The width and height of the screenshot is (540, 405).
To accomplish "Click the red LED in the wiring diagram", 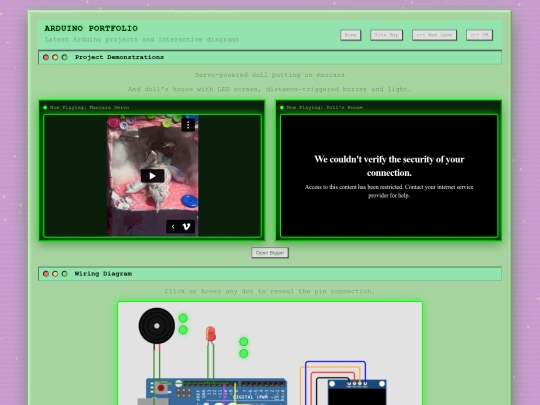I will coord(211,334).
